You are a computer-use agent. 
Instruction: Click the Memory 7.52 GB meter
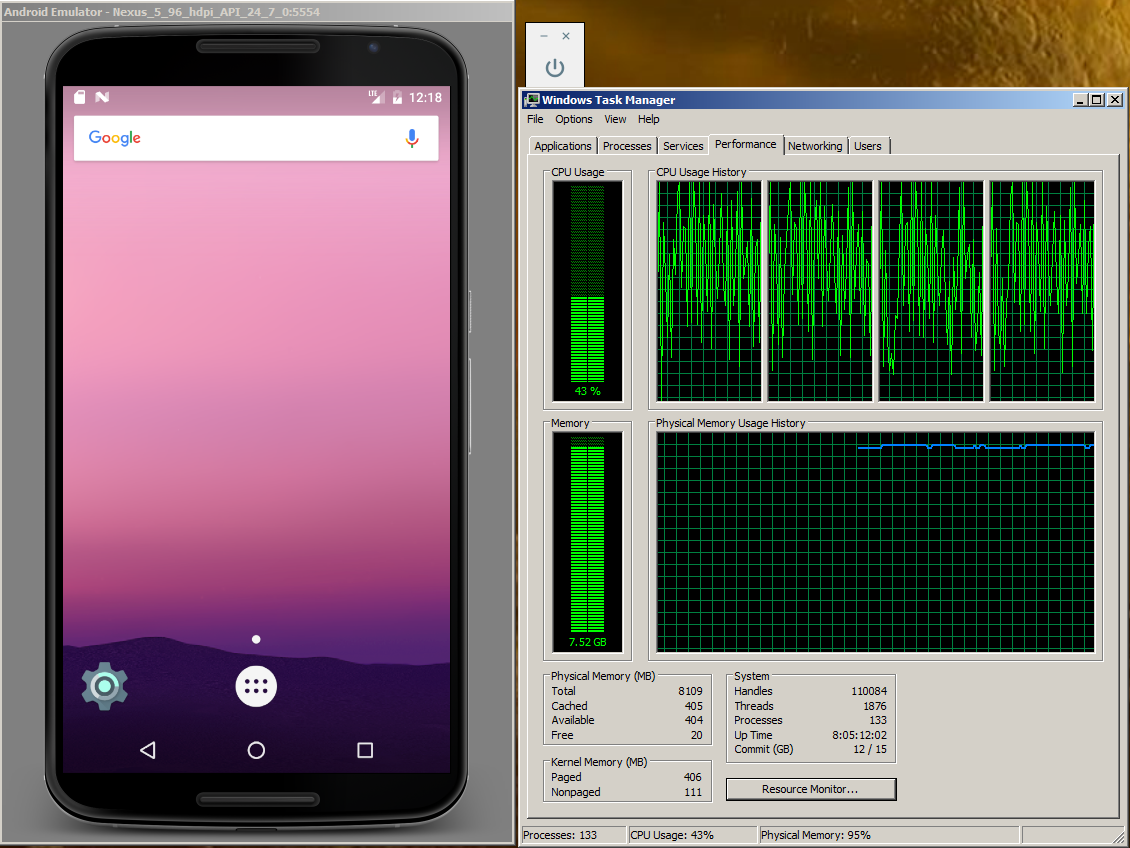point(587,542)
